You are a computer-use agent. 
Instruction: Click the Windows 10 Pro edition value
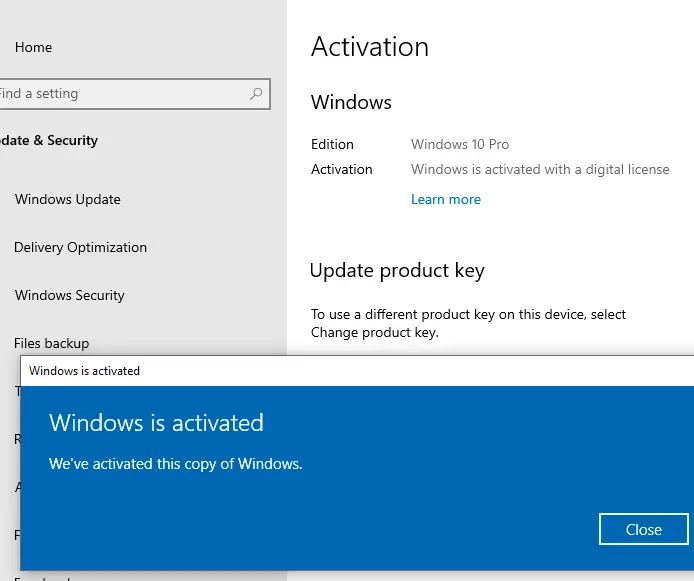click(x=460, y=144)
